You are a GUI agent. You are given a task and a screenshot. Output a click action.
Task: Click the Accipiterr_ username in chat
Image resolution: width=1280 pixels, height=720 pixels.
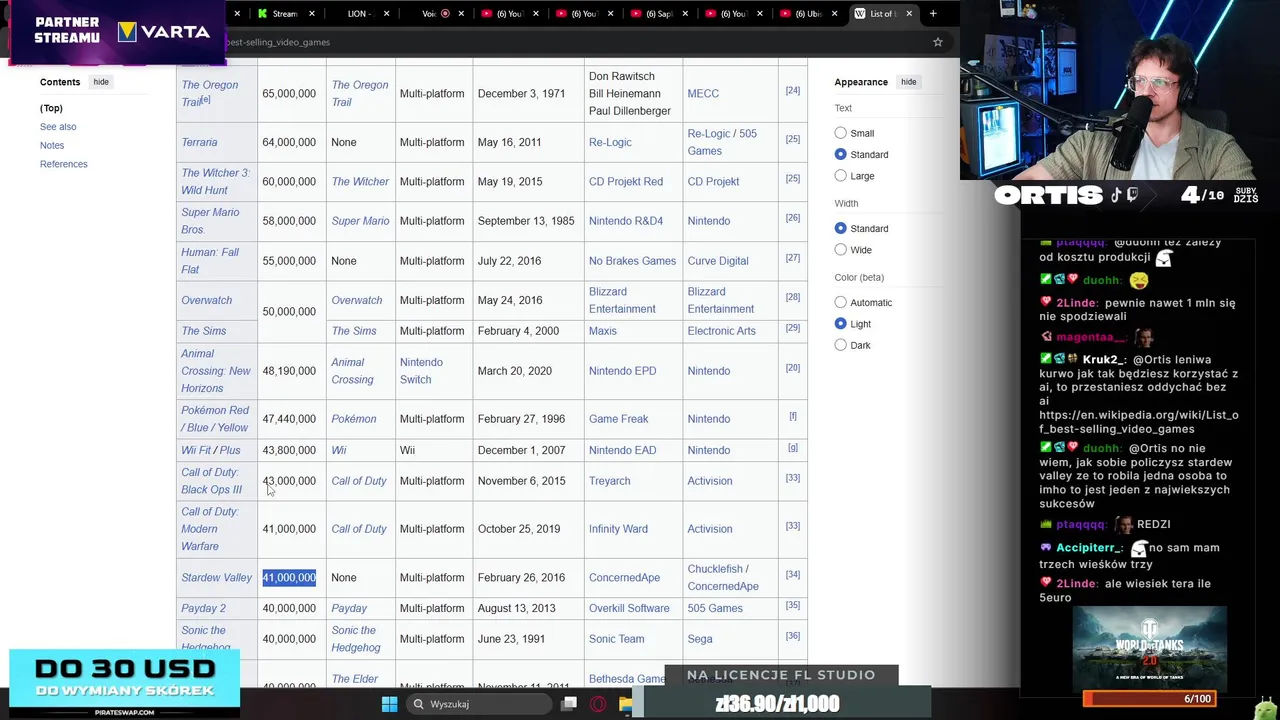click(1090, 548)
